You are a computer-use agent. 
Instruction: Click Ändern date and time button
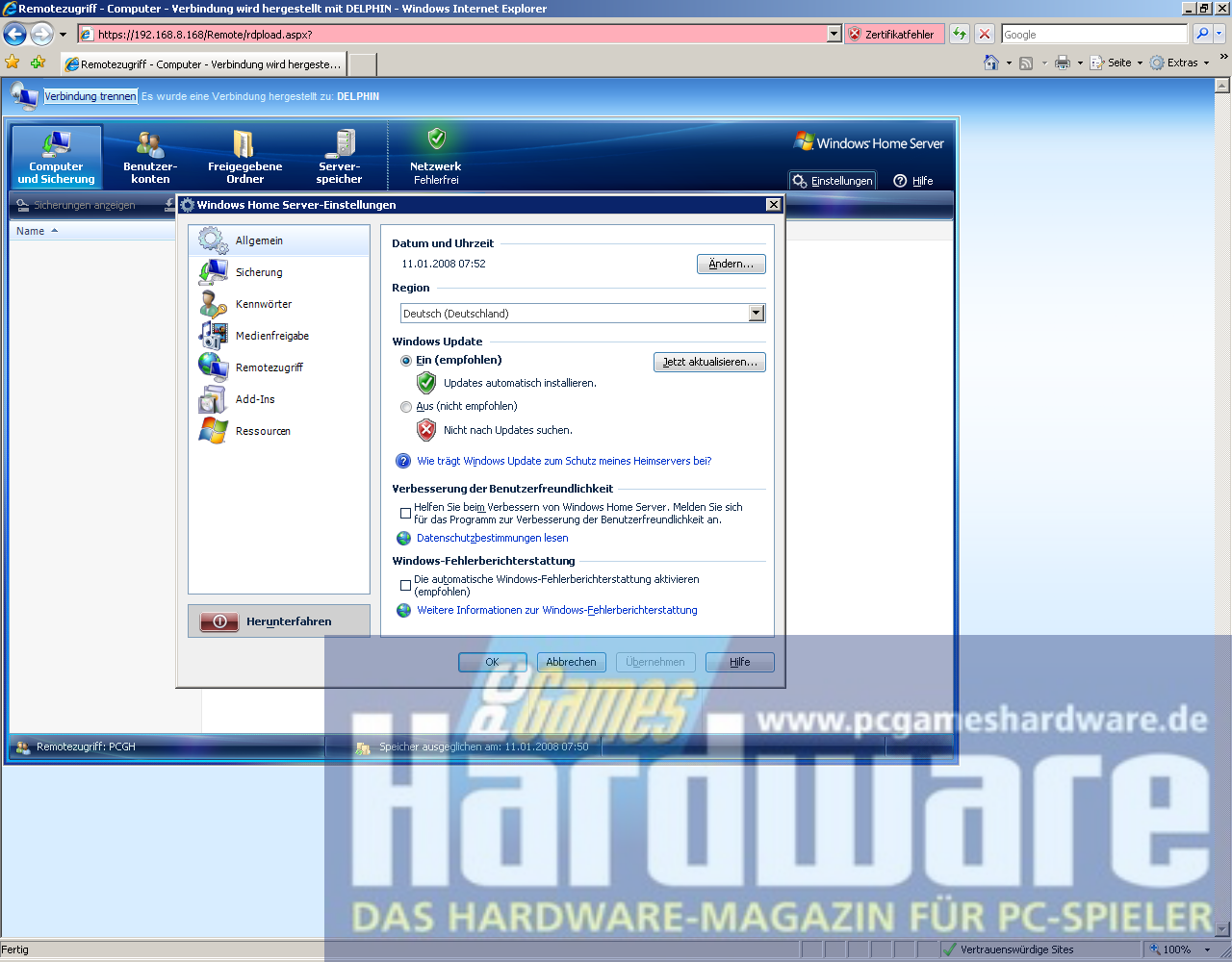[x=731, y=264]
